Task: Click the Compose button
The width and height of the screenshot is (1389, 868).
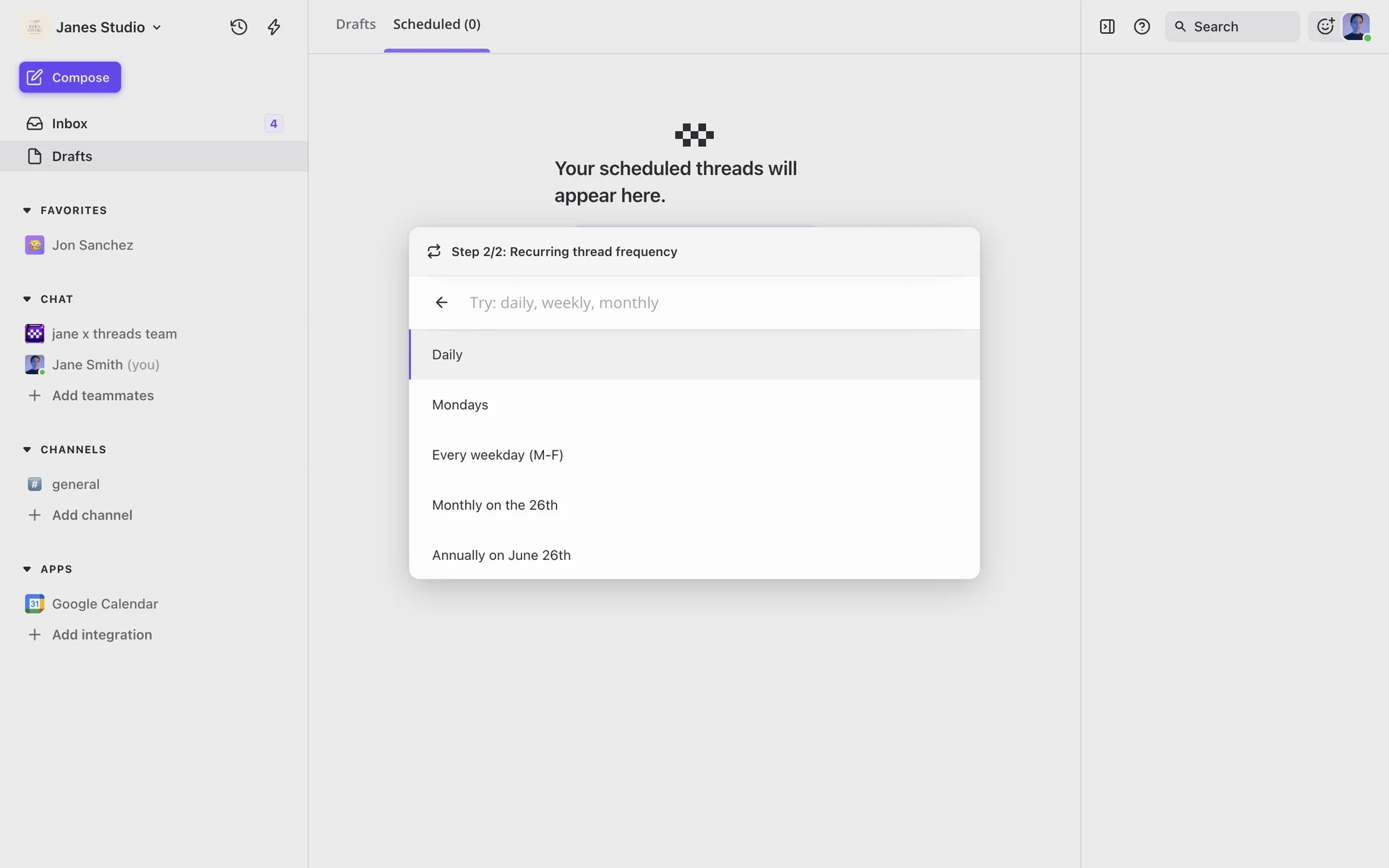Action: pyautogui.click(x=70, y=77)
